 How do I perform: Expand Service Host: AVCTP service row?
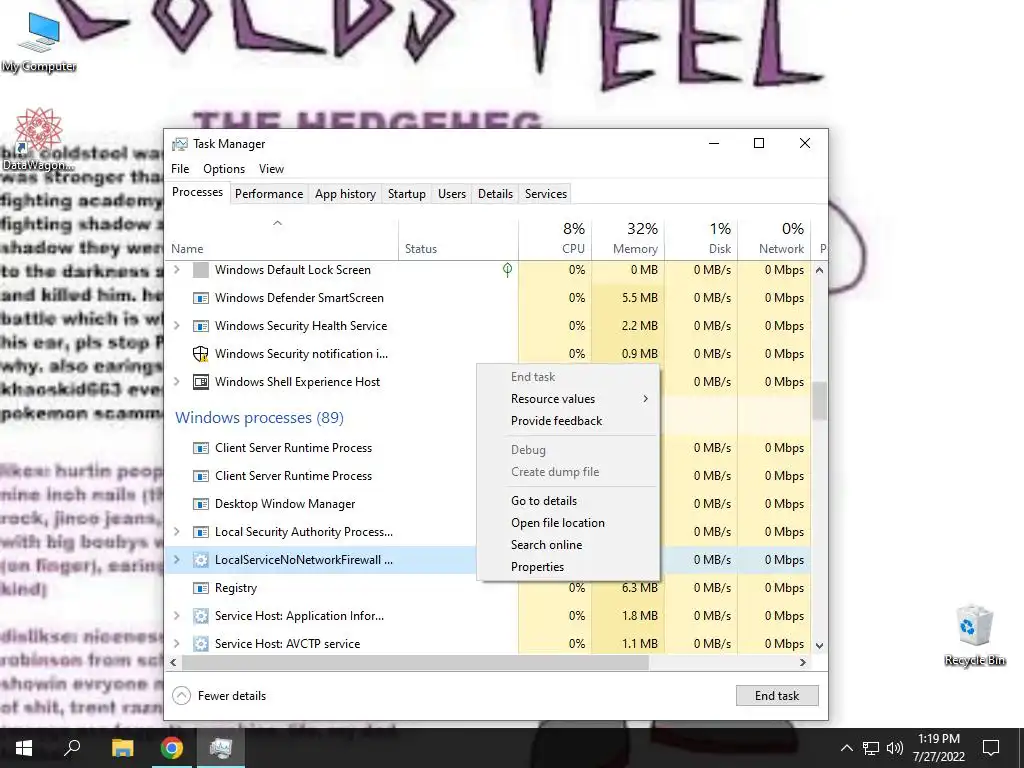(x=176, y=644)
